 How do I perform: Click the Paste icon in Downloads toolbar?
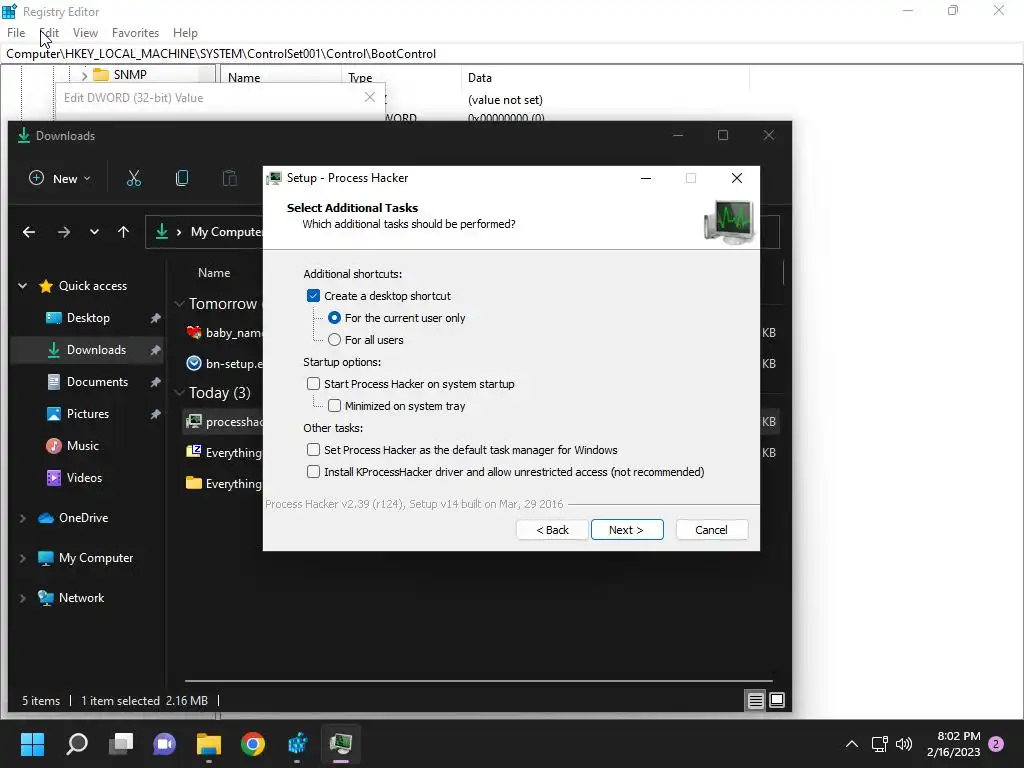pos(230,178)
